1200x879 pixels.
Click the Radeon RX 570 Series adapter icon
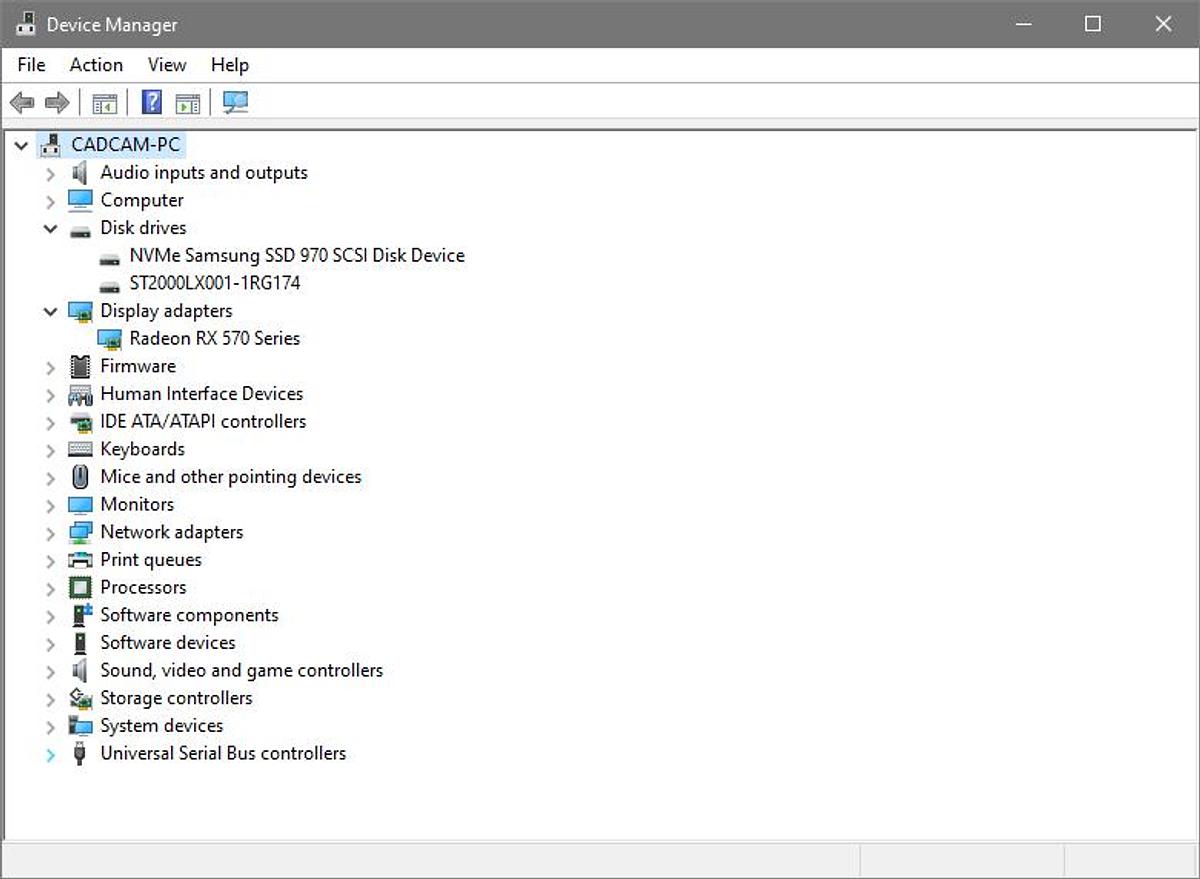tap(110, 339)
